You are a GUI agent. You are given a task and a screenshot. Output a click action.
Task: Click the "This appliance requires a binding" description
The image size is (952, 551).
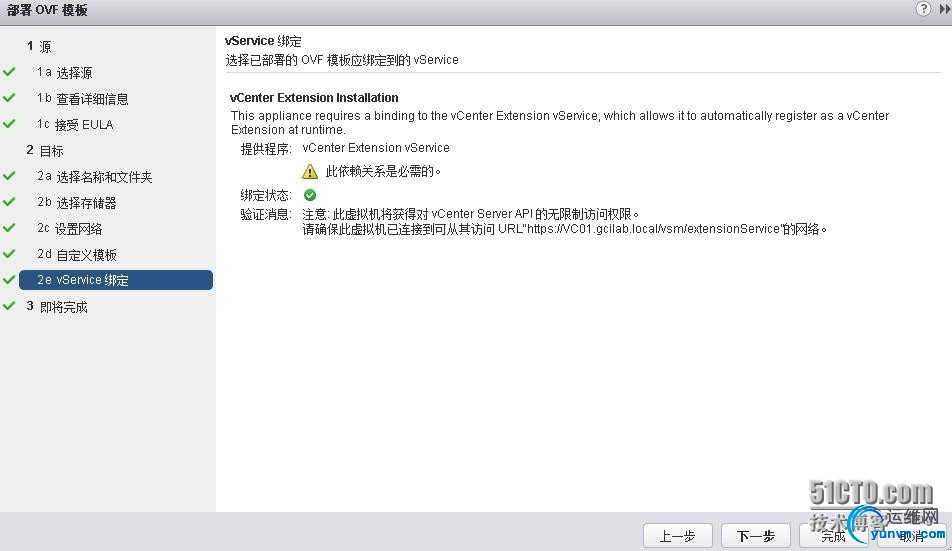(560, 123)
